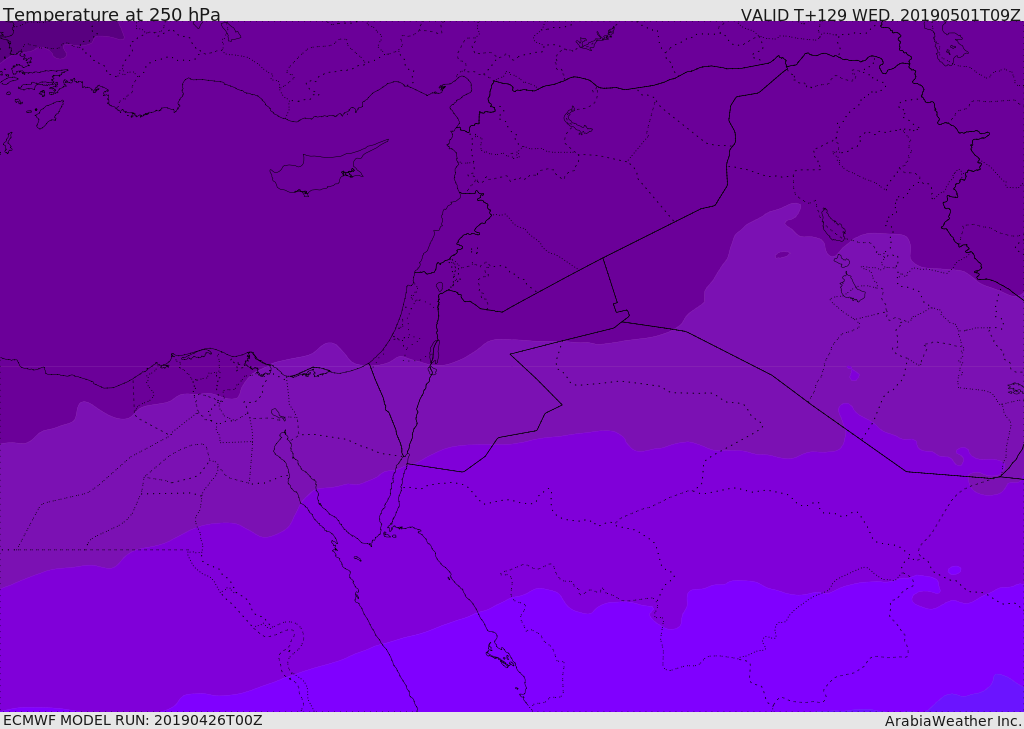Click the 'ECMWF MODEL RUN: 20190426T00Z' label
The image size is (1024, 729).
coord(133,720)
